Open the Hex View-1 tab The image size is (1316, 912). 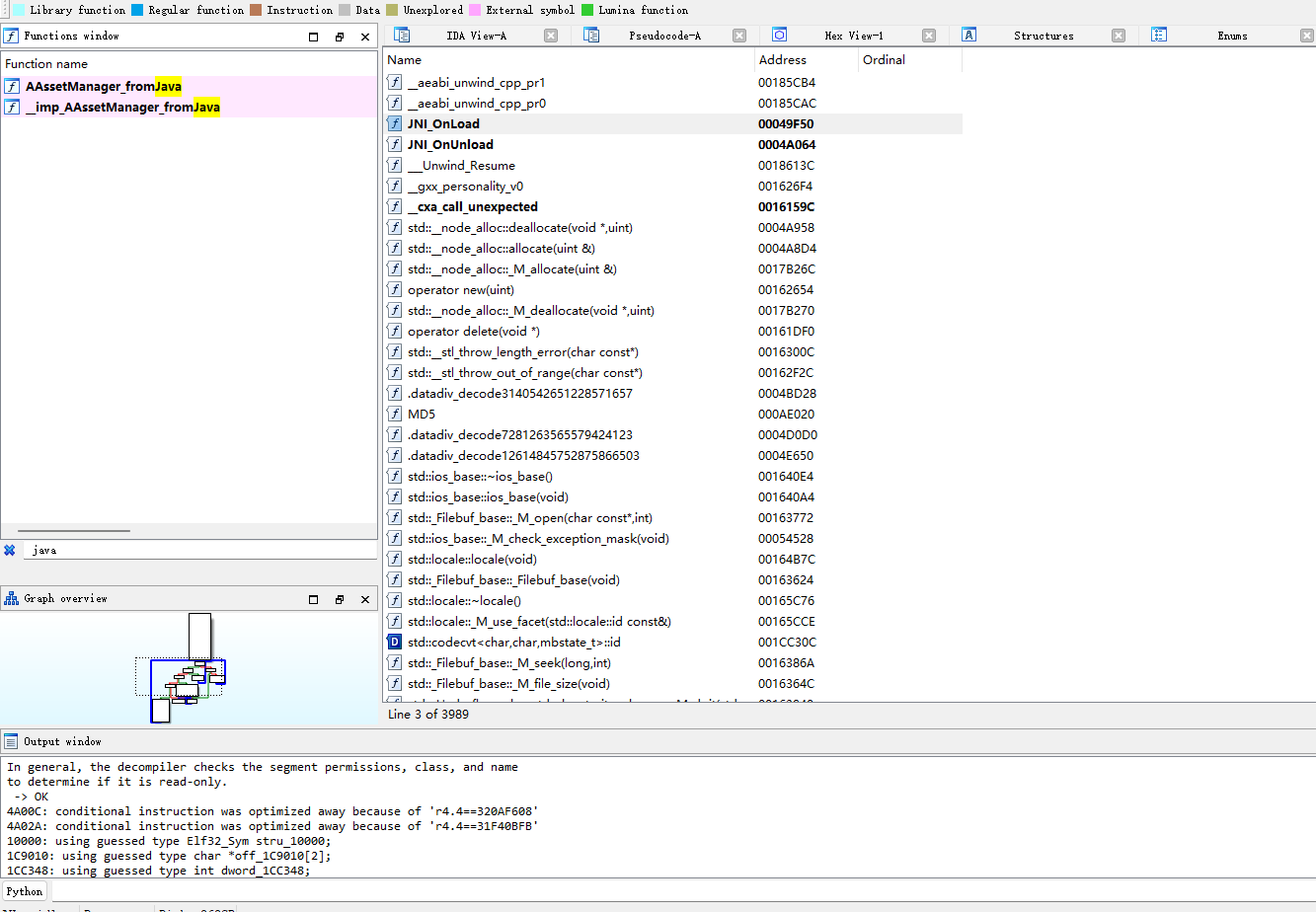[x=854, y=36]
